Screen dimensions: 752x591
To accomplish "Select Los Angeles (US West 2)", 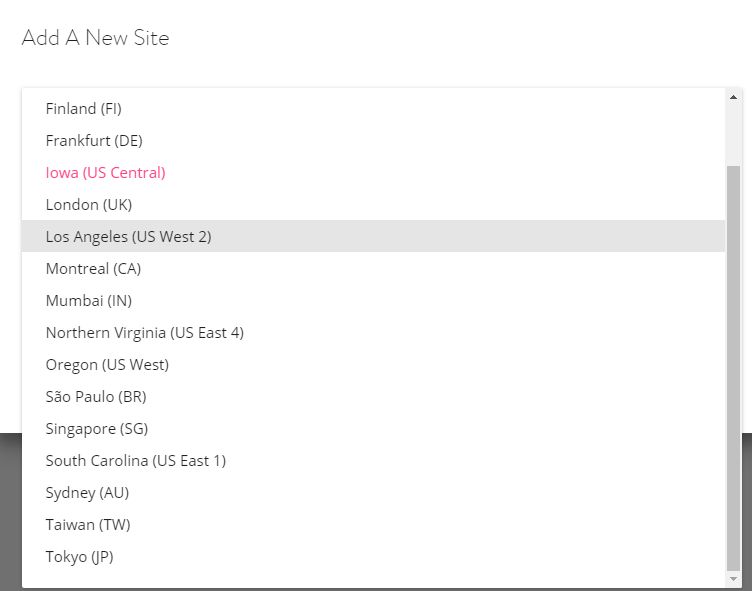I will pos(128,236).
